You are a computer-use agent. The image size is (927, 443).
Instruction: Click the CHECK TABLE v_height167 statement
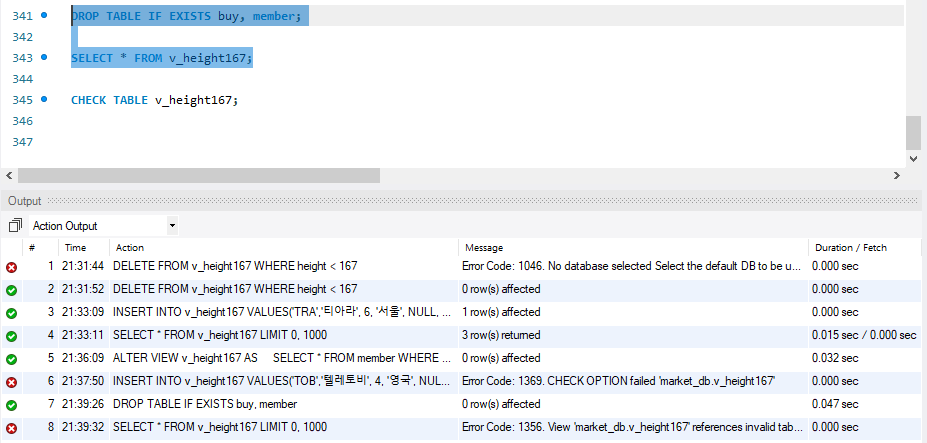pyautogui.click(x=154, y=100)
